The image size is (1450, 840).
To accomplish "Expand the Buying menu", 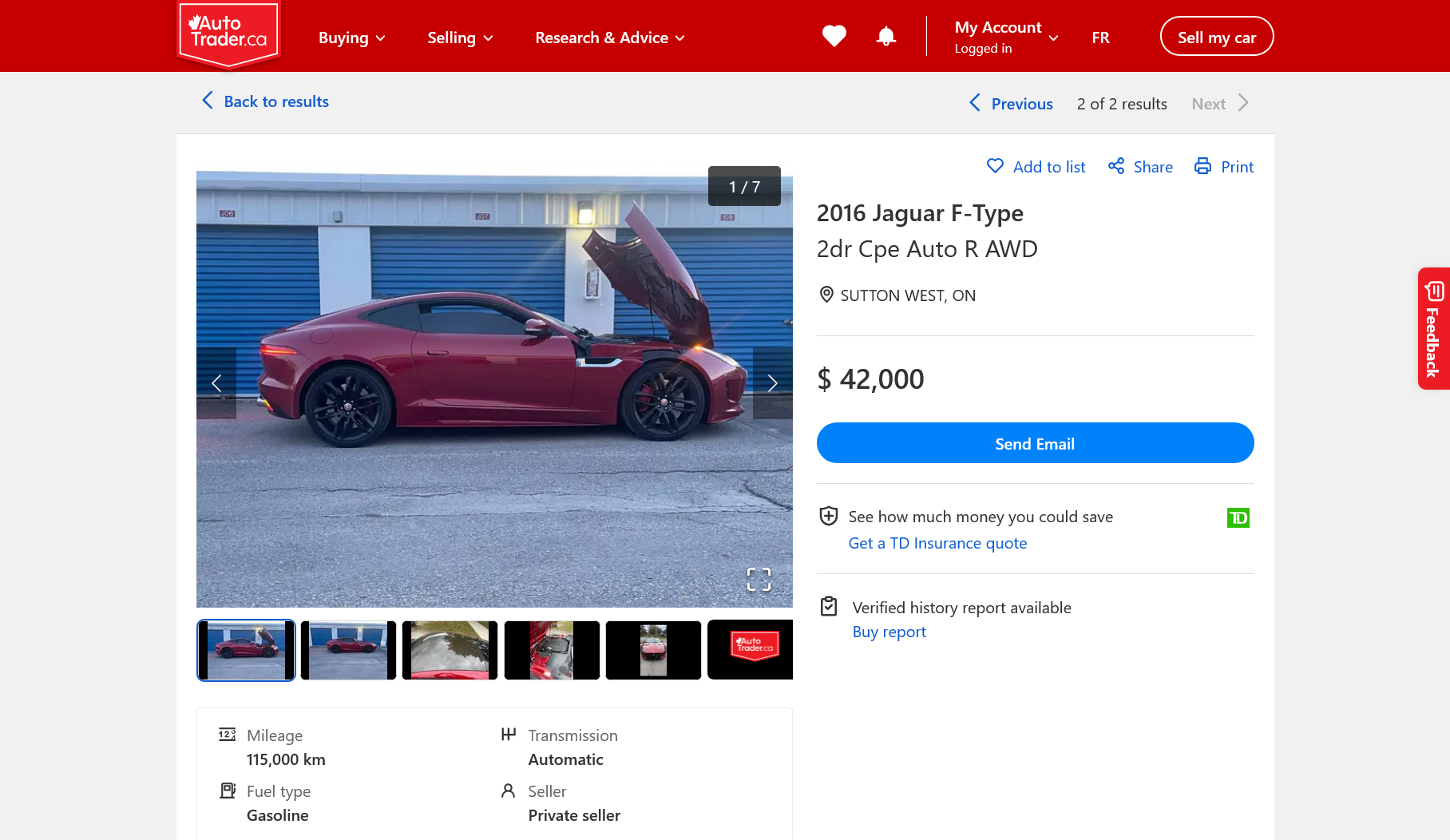I will point(351,38).
